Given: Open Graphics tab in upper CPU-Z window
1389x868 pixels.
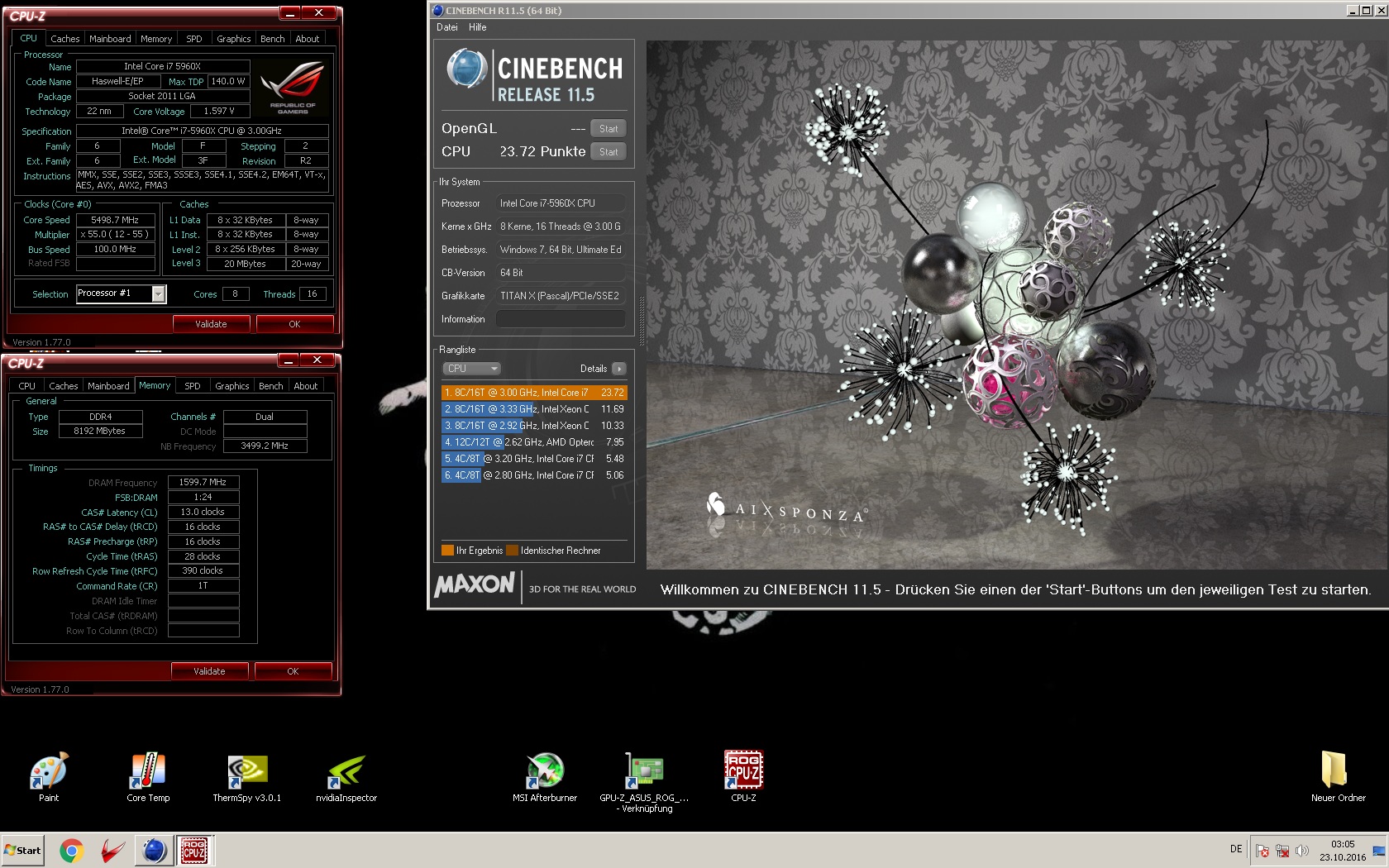Looking at the screenshot, I should (x=233, y=39).
